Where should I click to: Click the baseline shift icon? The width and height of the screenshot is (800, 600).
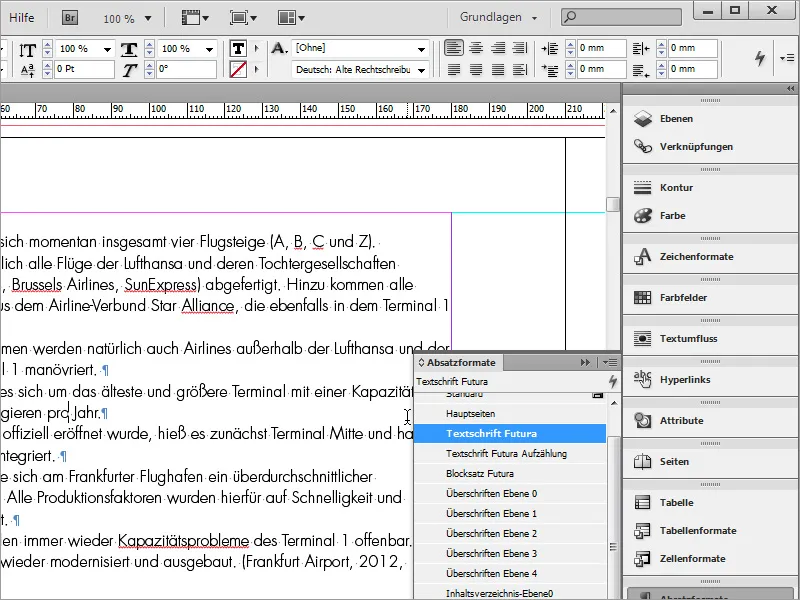tap(28, 70)
